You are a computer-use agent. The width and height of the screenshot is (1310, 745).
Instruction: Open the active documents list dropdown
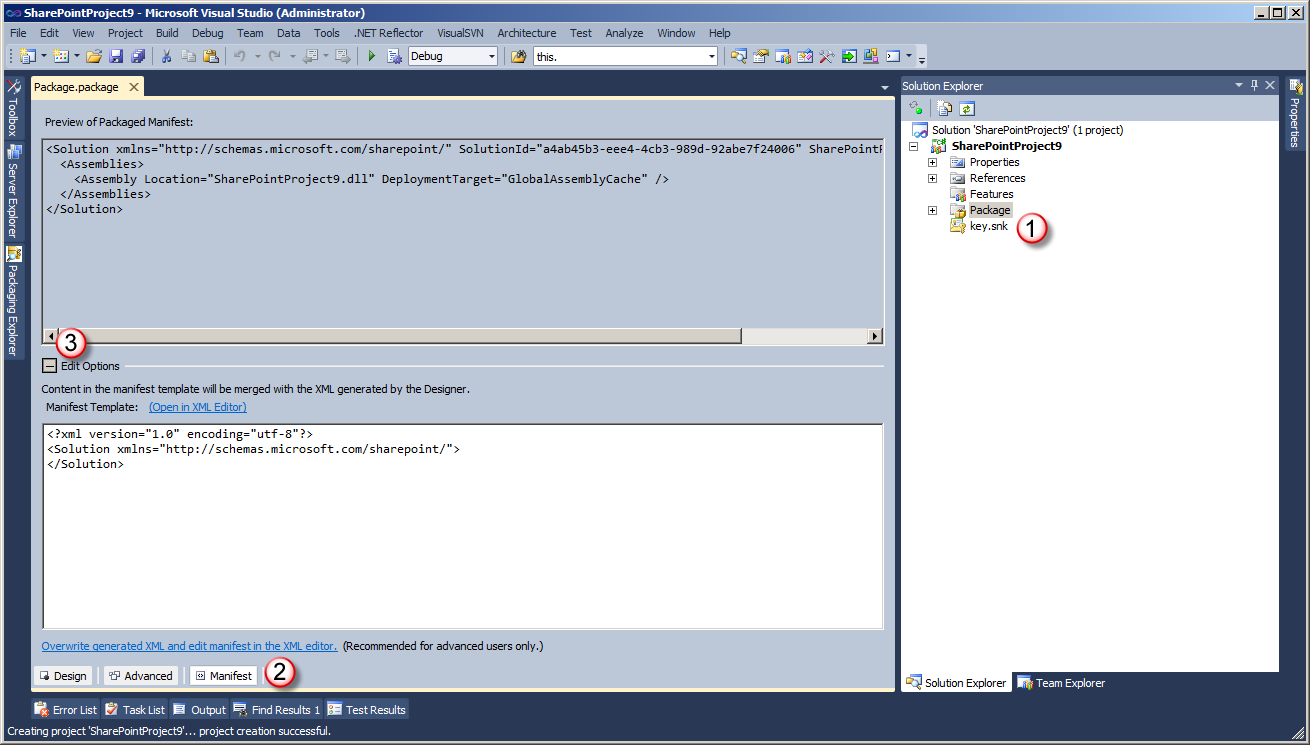point(885,88)
